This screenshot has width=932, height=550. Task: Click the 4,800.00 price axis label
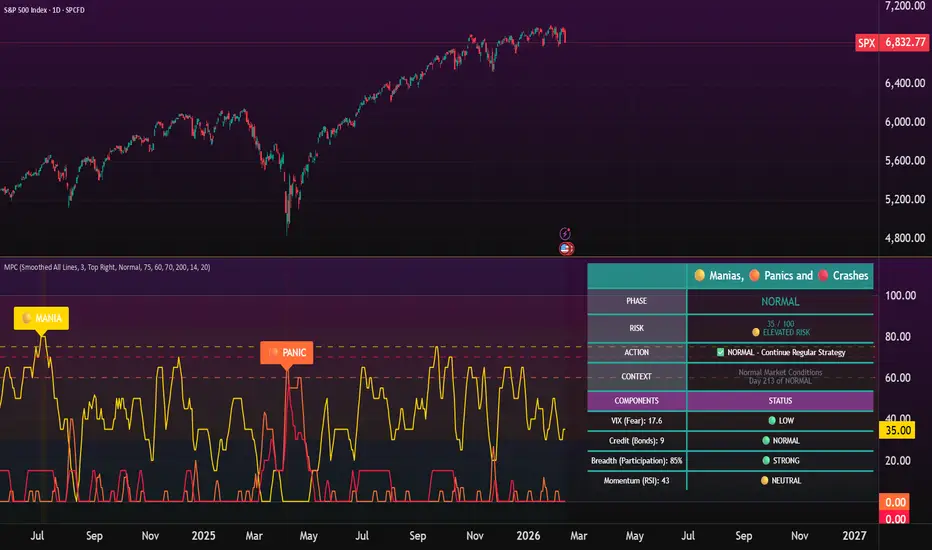pyautogui.click(x=905, y=238)
